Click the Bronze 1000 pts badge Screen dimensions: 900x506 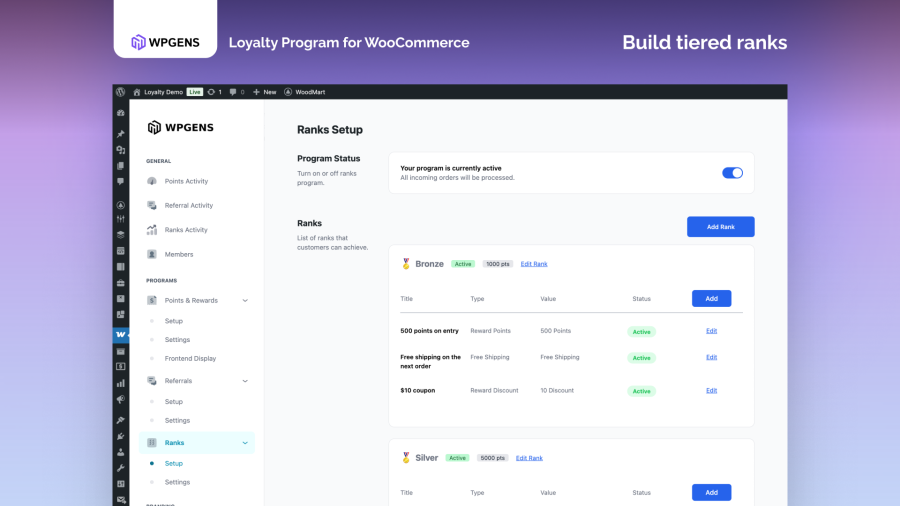point(497,264)
